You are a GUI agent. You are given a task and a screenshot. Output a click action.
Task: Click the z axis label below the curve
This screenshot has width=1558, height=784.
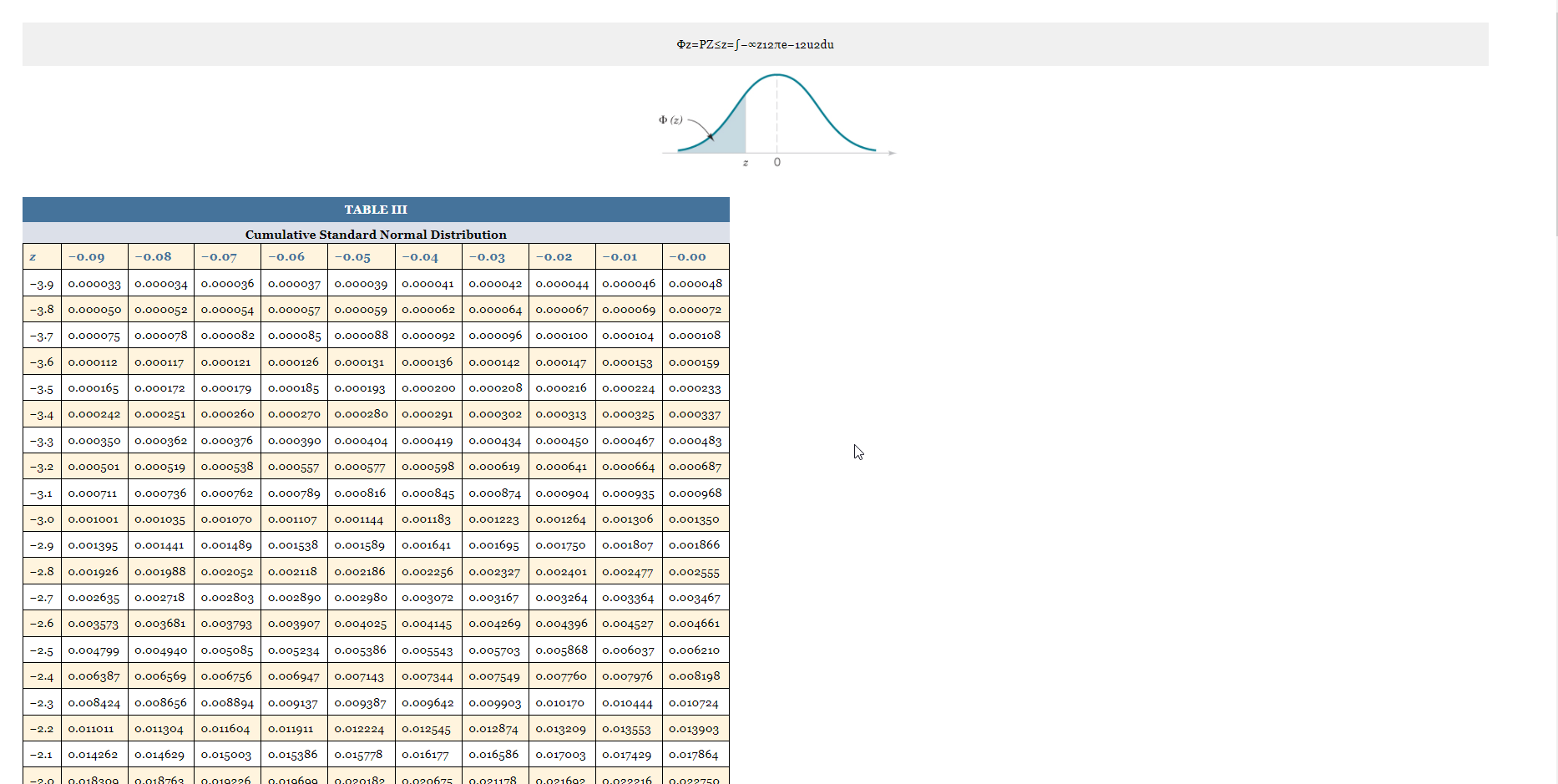[744, 162]
